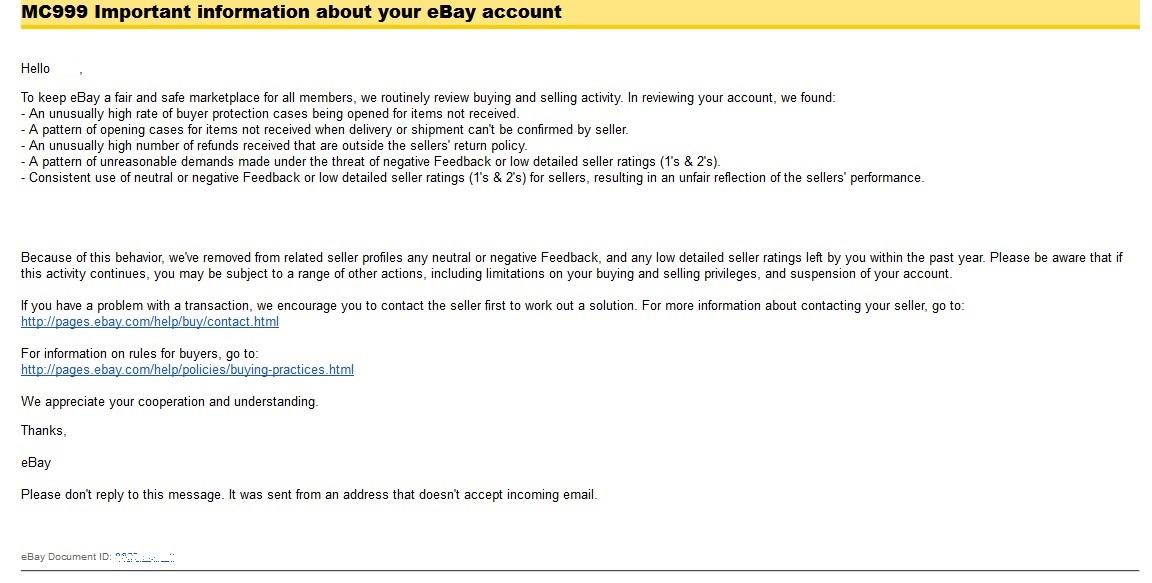1152x583 pixels.
Task: Click the unusually high buyer protection cases bullet
Action: click(x=270, y=114)
